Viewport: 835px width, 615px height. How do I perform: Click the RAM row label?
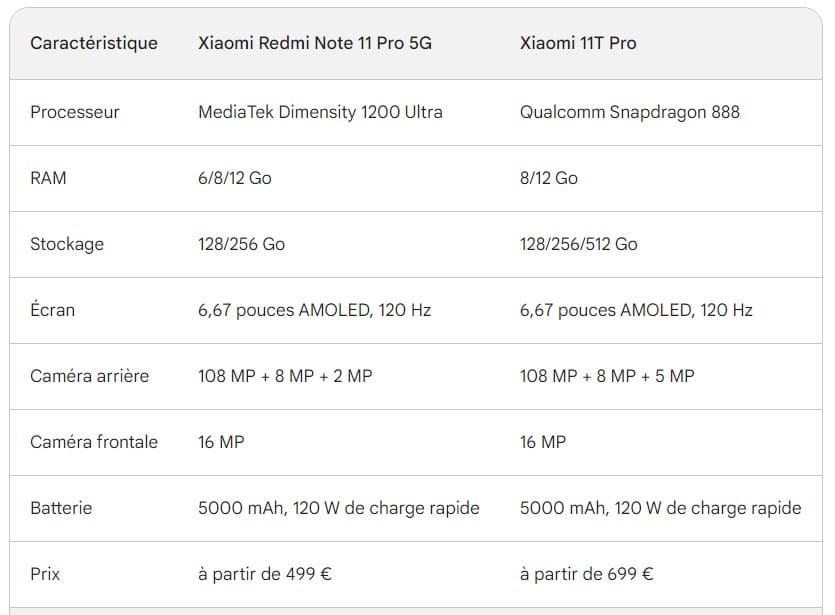tap(48, 178)
